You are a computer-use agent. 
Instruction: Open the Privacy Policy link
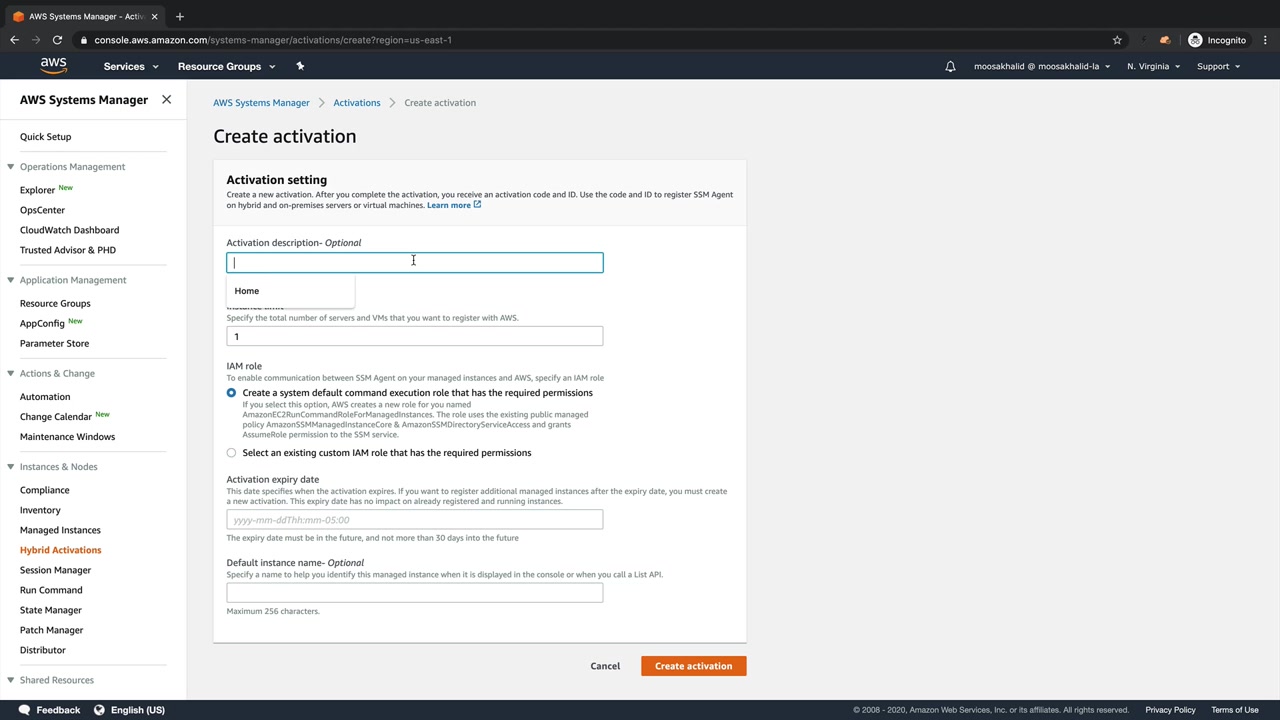pyautogui.click(x=1170, y=710)
